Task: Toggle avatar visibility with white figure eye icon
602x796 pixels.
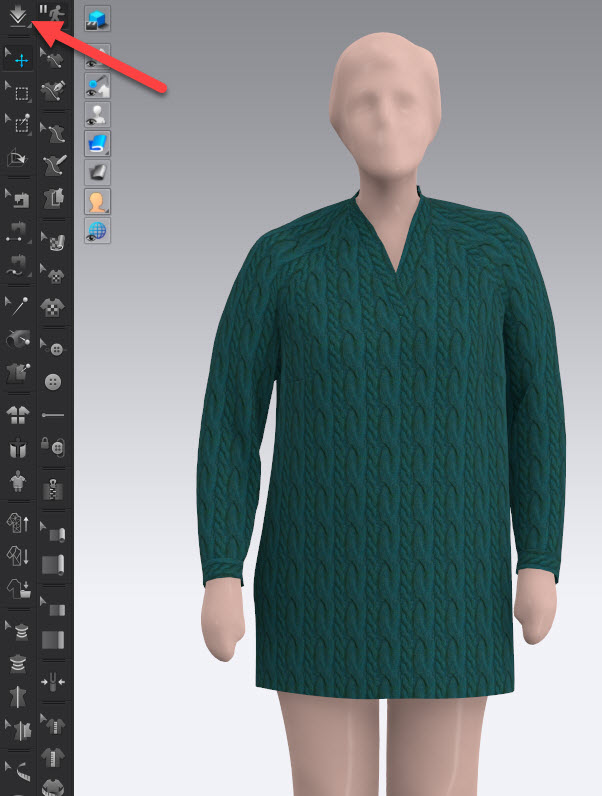Action: 97,114
